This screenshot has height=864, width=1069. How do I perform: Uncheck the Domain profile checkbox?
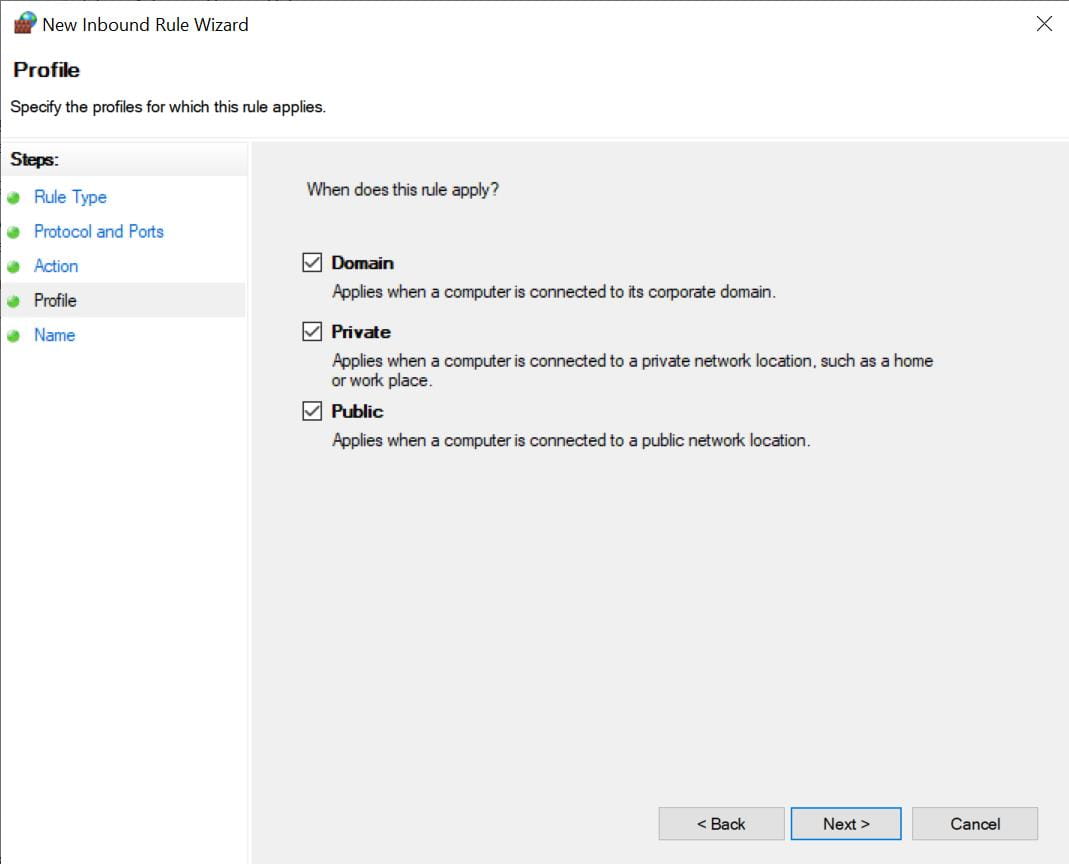click(312, 263)
